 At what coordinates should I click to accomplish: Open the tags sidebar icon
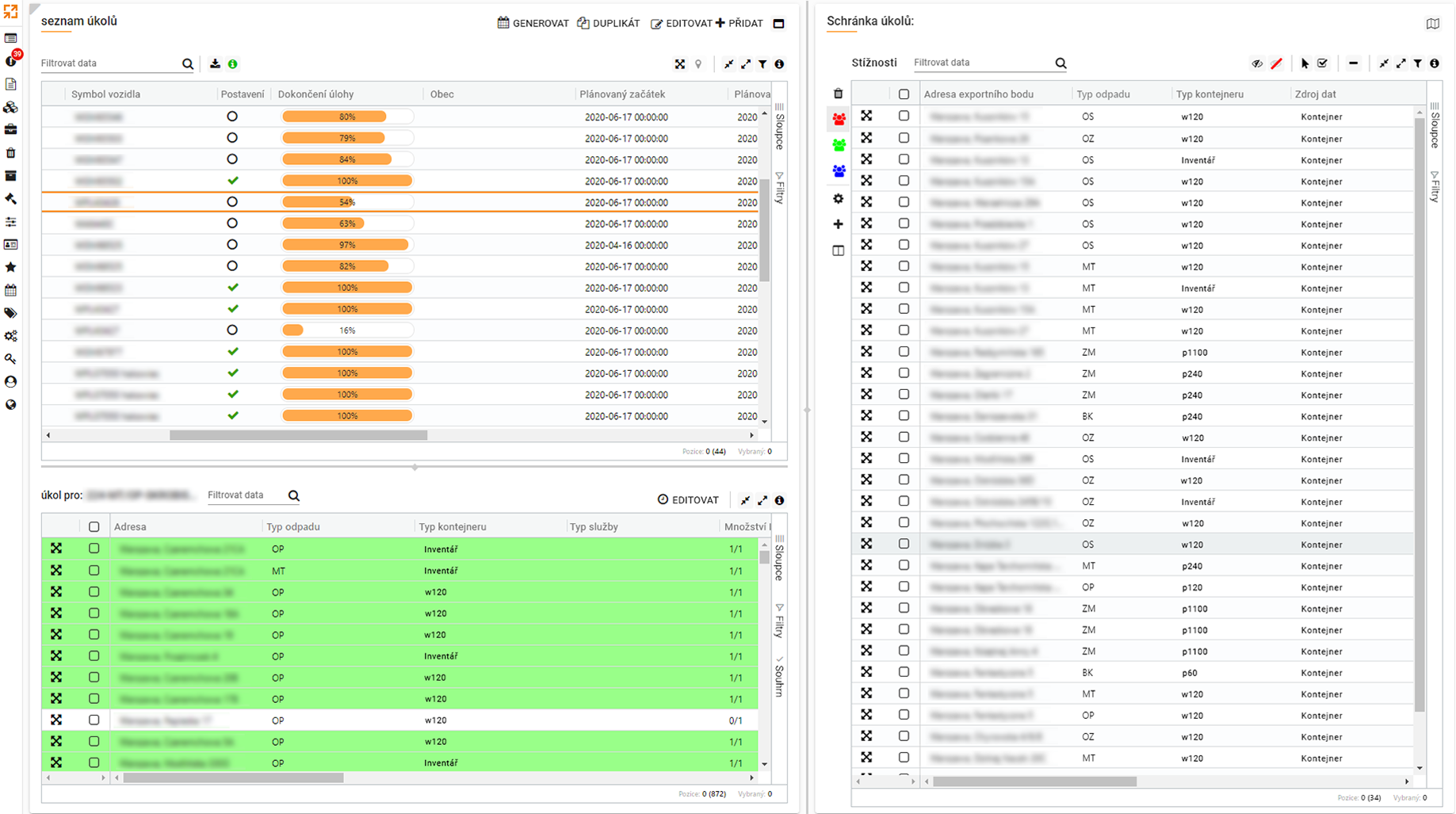[10, 313]
